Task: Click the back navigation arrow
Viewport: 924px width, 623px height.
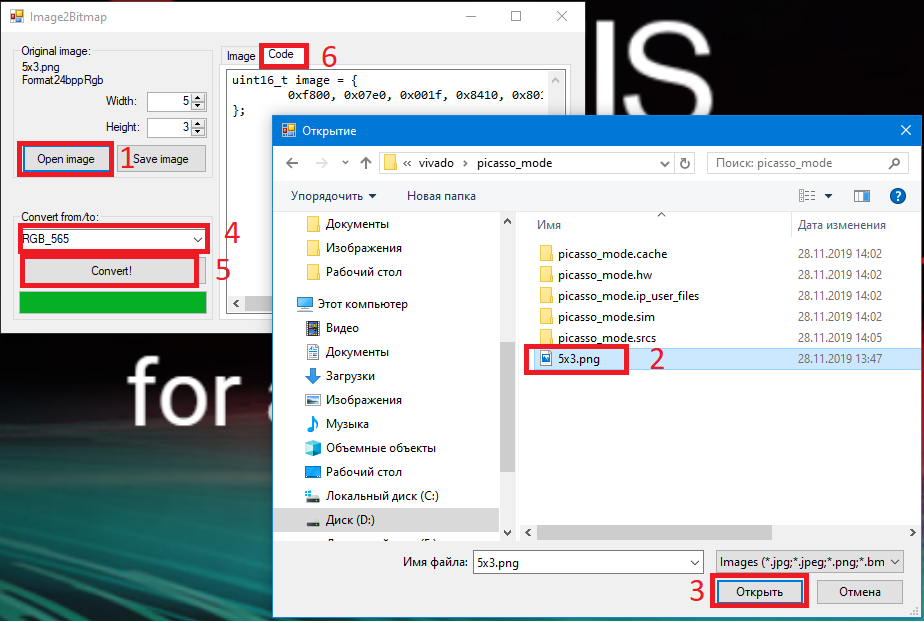Action: tap(291, 163)
